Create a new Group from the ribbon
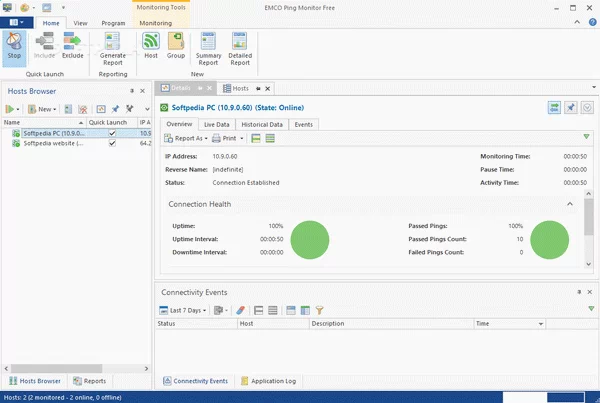 [x=175, y=46]
